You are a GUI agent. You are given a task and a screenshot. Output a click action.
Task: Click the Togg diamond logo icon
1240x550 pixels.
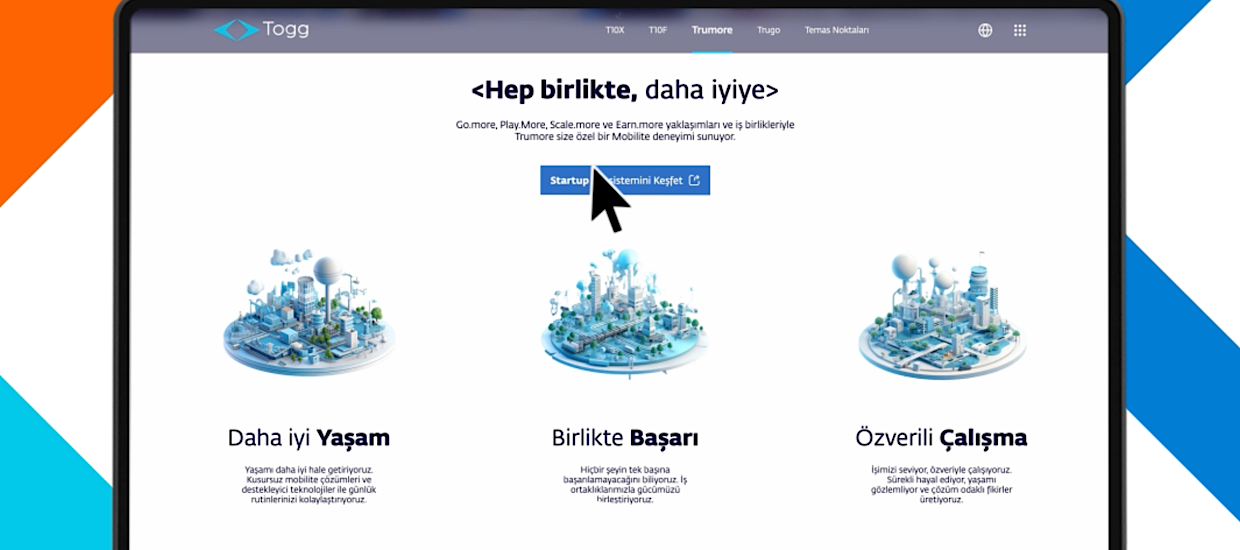click(x=236, y=30)
